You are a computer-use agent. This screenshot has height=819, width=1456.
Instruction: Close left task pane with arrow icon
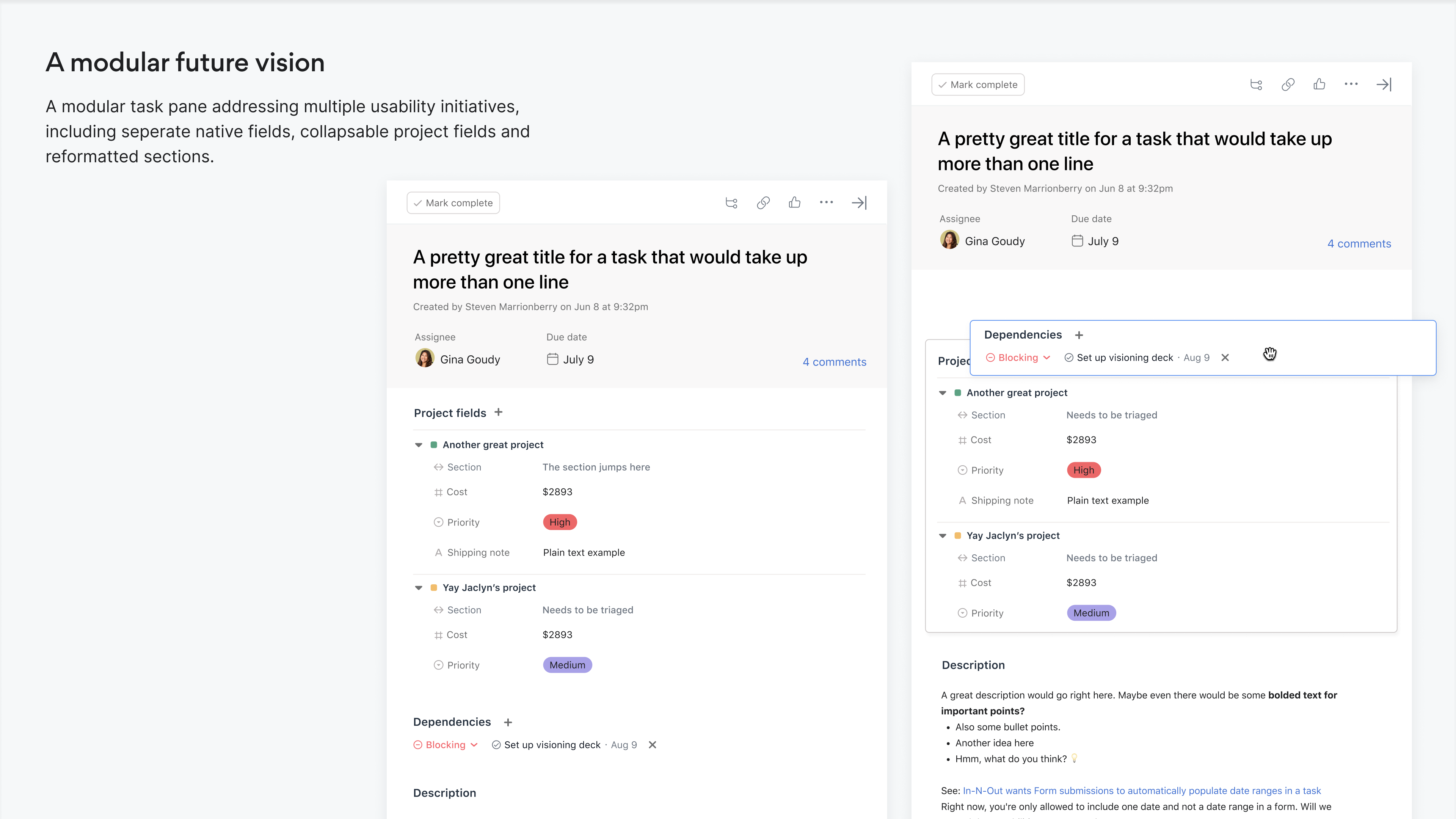point(859,203)
